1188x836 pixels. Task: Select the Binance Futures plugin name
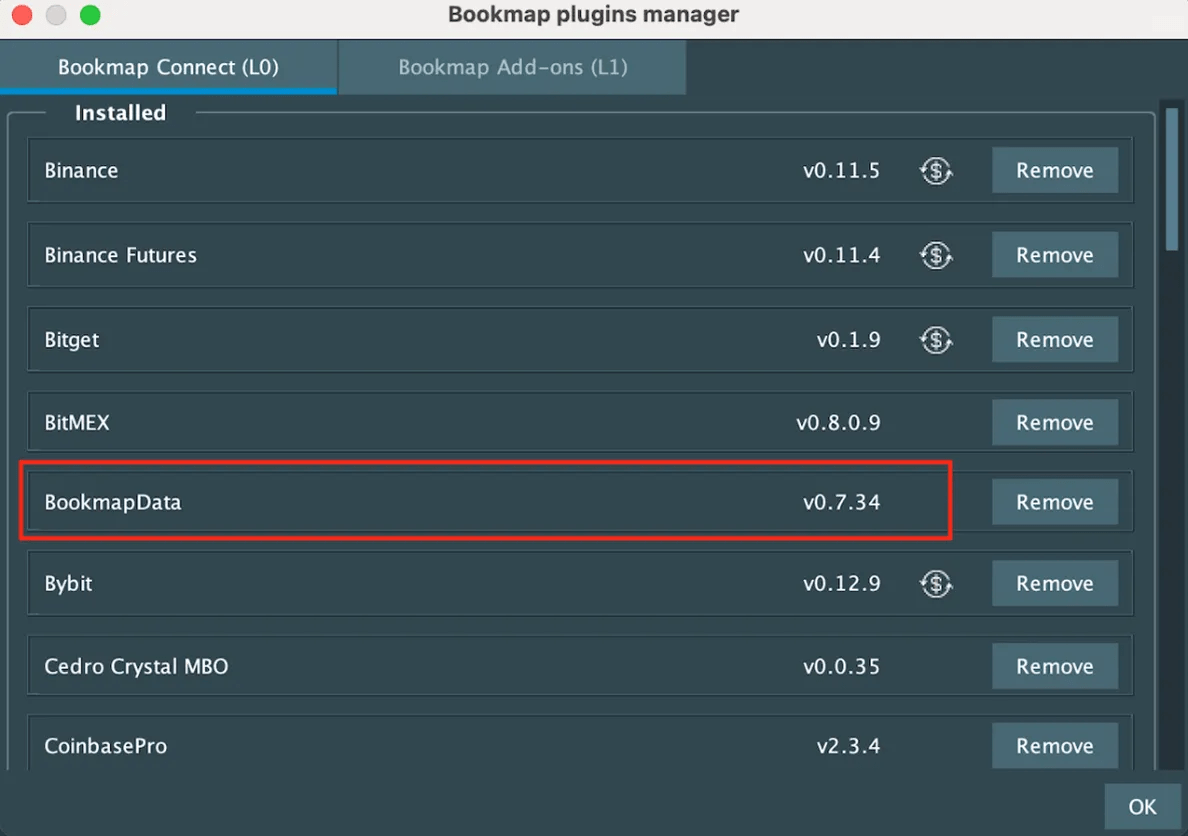(120, 255)
